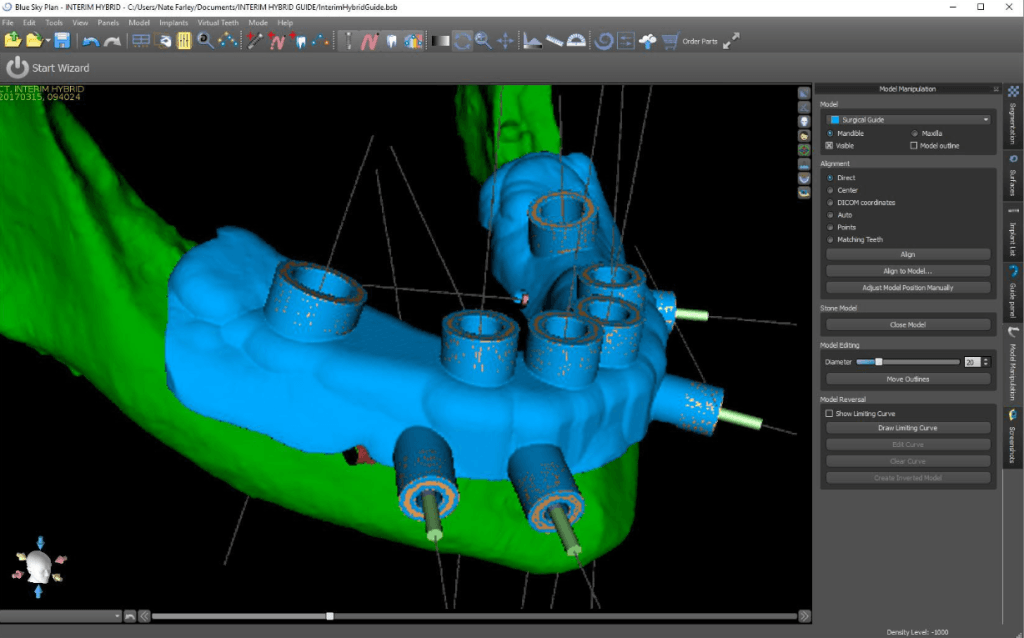Click the head orientation widget

[x=39, y=567]
